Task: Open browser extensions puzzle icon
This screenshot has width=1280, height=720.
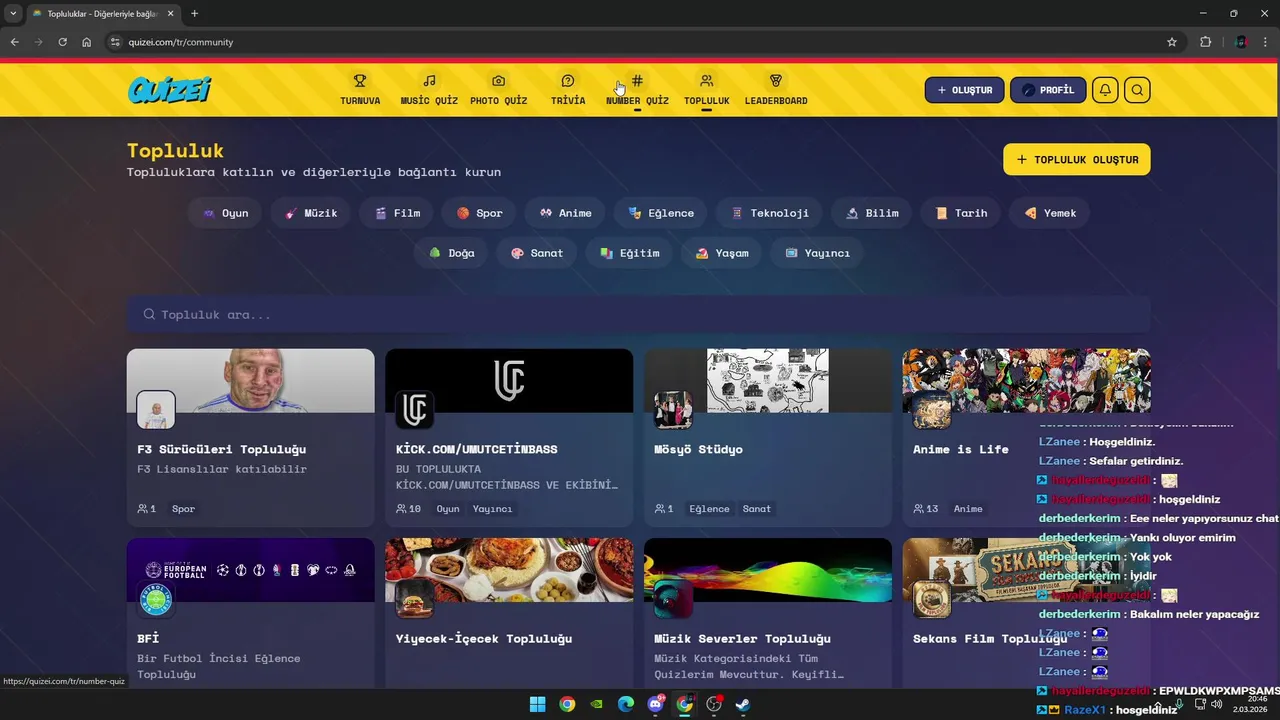Action: click(x=1205, y=42)
